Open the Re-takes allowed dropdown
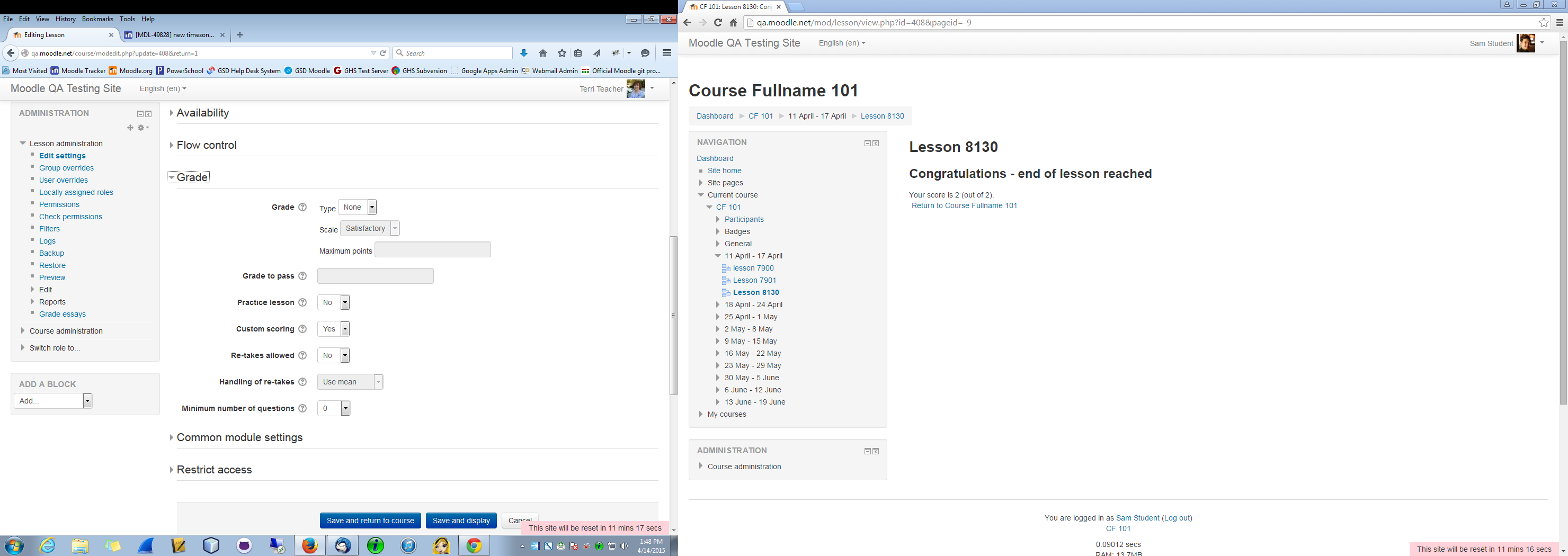 point(334,355)
